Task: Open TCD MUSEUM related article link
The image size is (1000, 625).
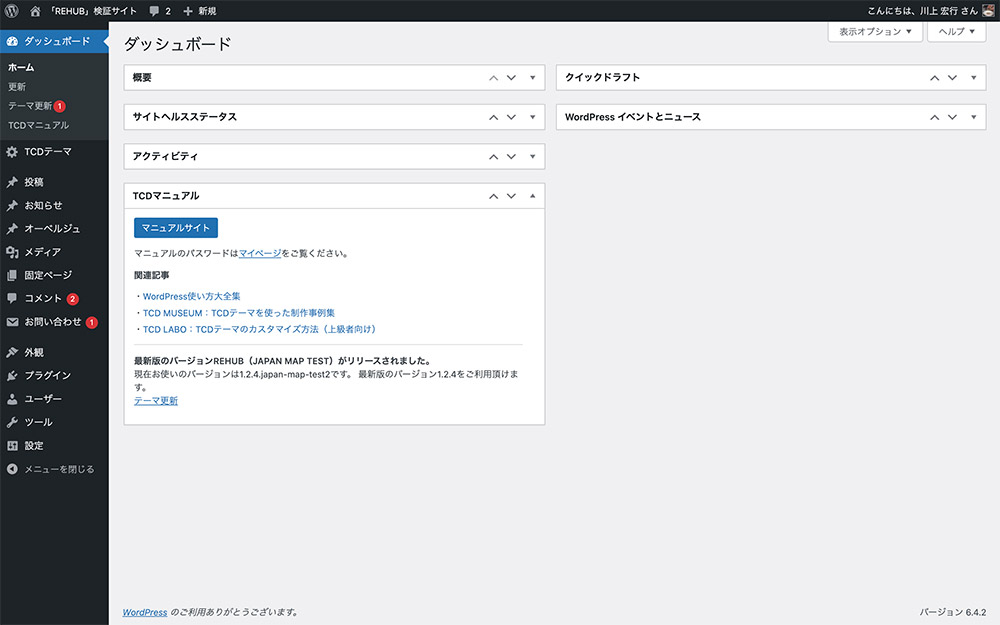Action: click(239, 313)
